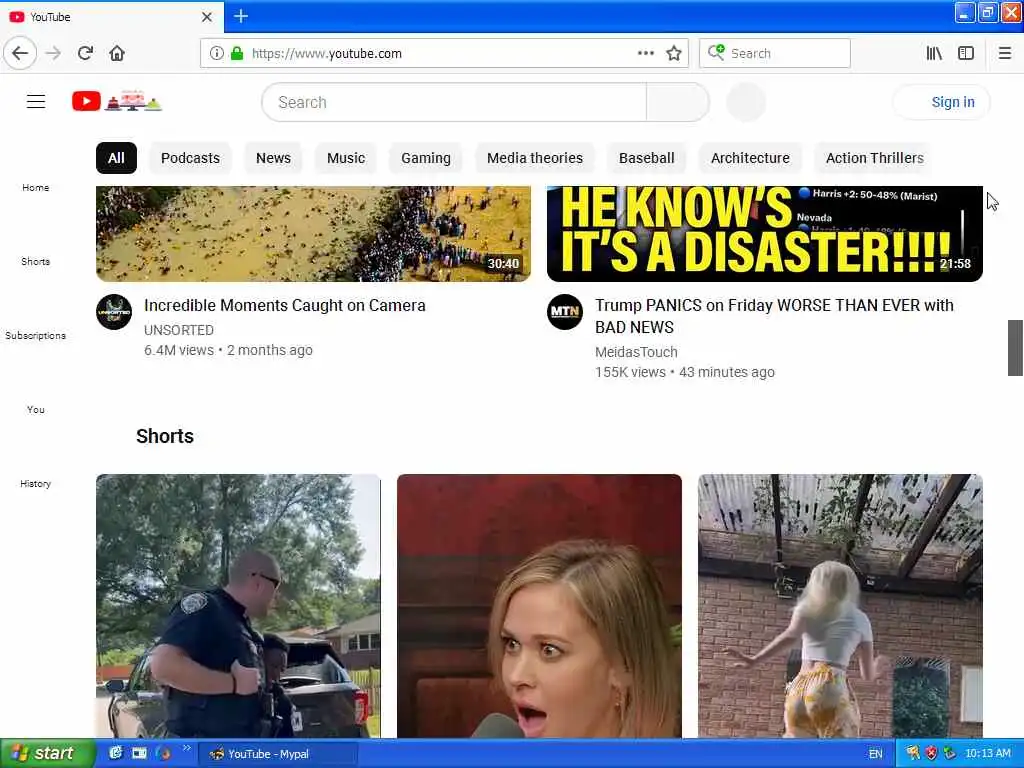
Task: Open YouTube guide hamburger menu
Action: tap(36, 101)
